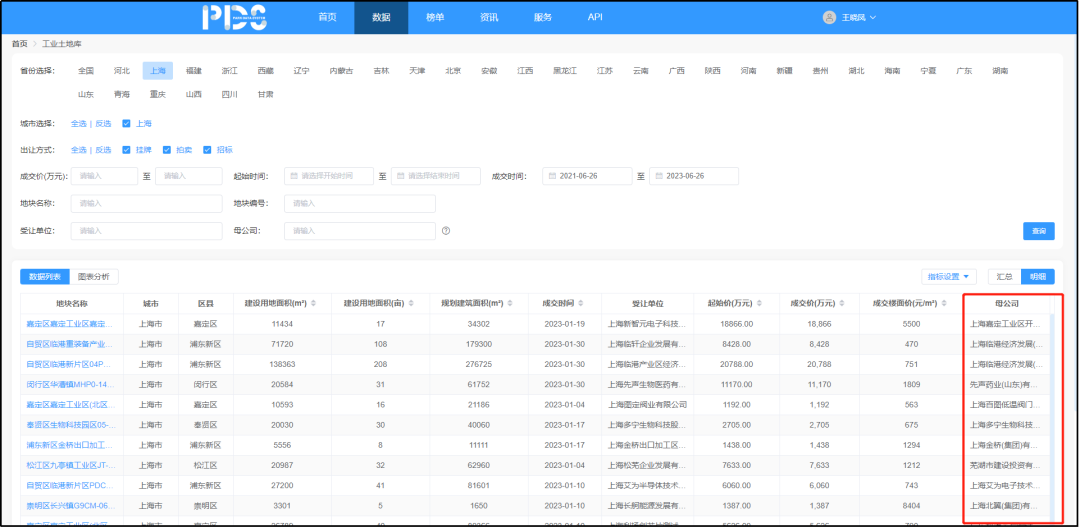Uncheck the 拍卖 checkbox
The image size is (1080, 528).
tap(167, 150)
